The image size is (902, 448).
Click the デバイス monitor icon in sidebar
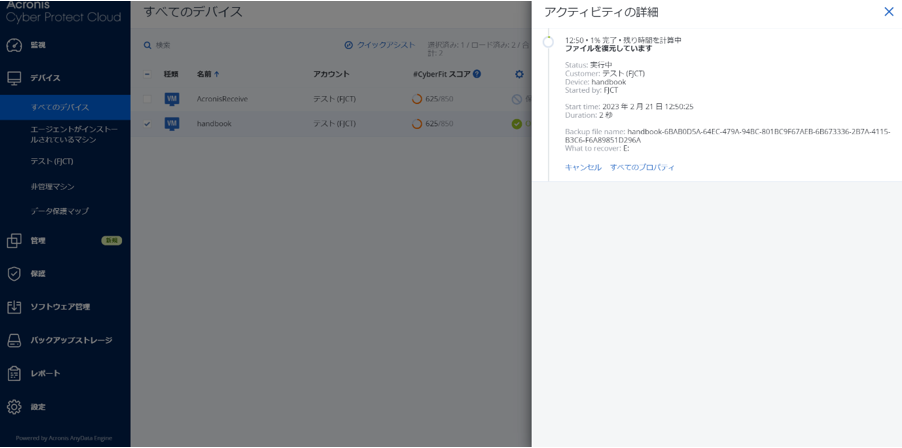(x=14, y=78)
